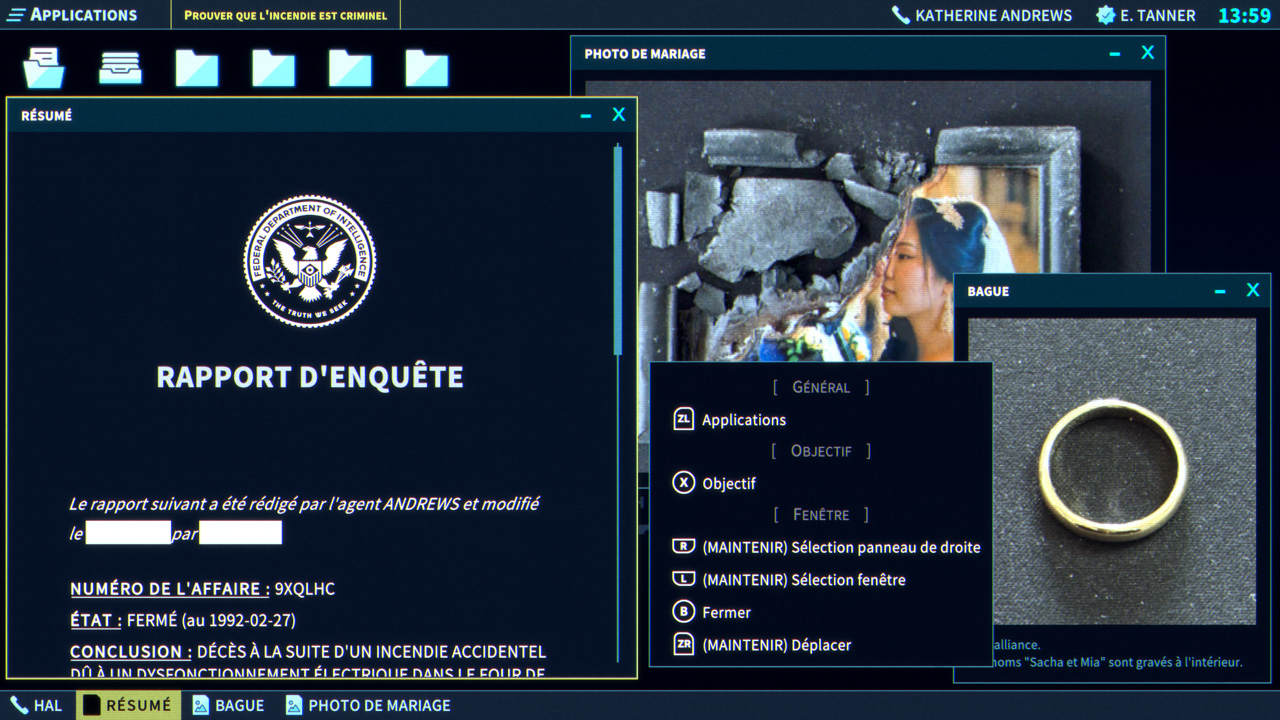1280x720 pixels.
Task: Minimize the Bague window
Action: tap(1220, 291)
